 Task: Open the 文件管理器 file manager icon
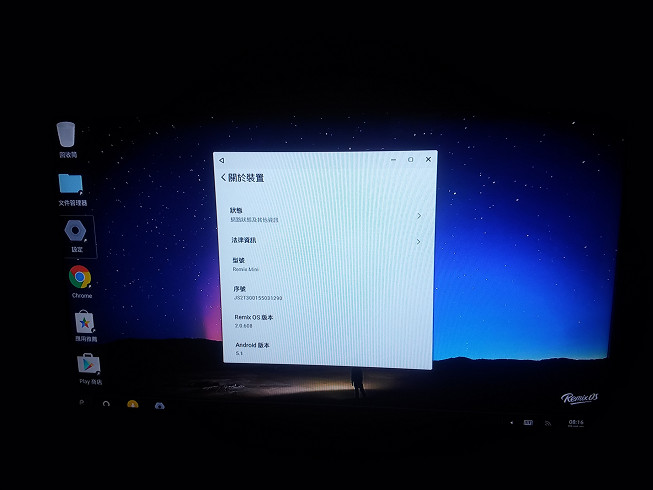[72, 189]
